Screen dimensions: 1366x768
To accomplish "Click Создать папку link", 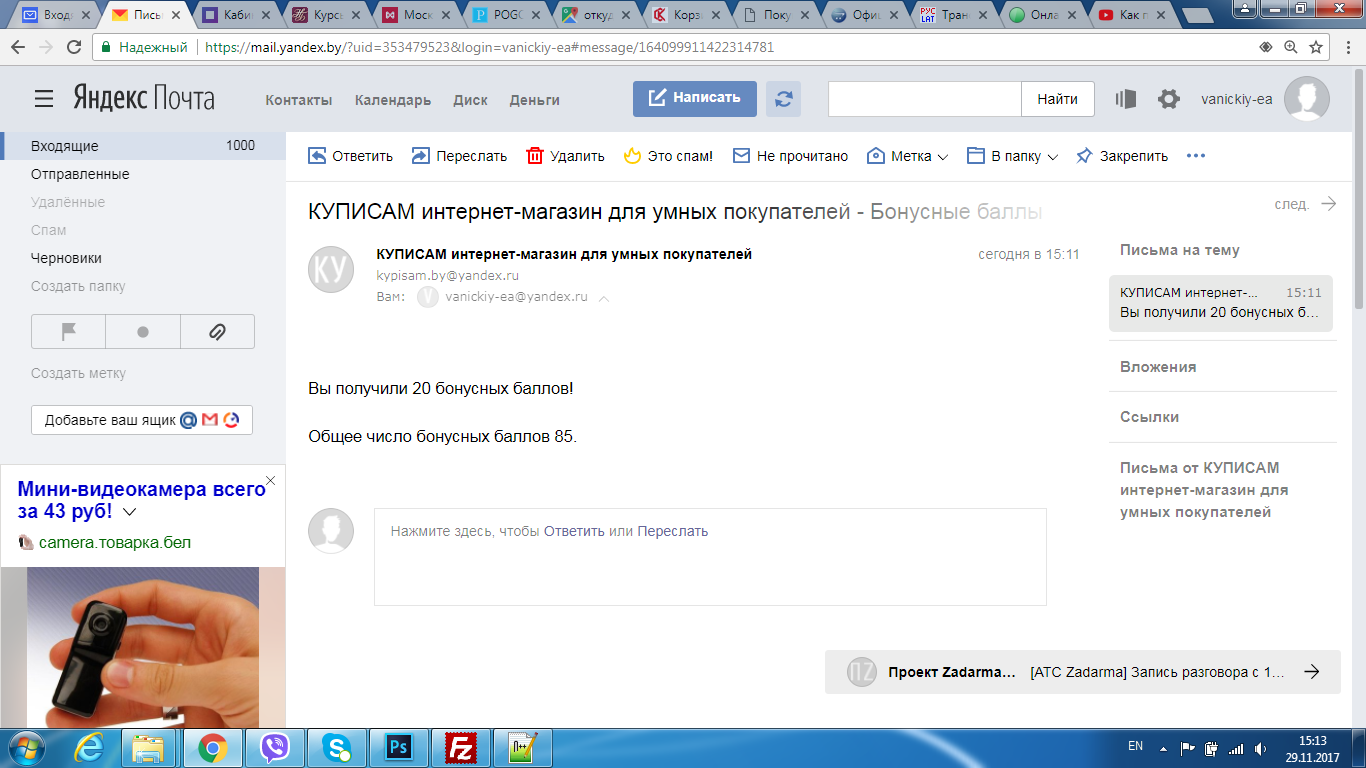I will [78, 286].
